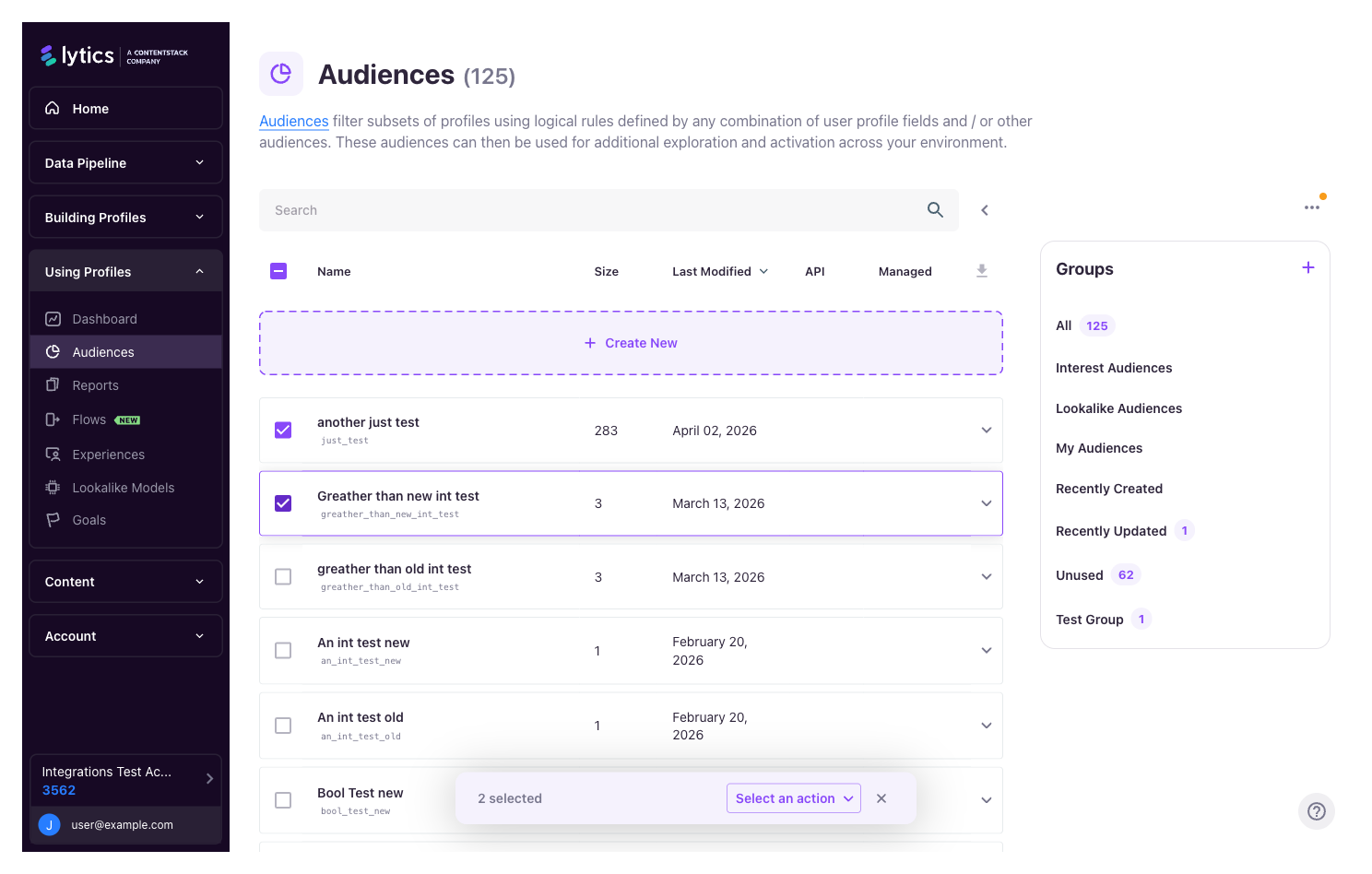Clear the select-all checkbox in table header
Viewport: 1372px width, 874px height.
click(278, 270)
